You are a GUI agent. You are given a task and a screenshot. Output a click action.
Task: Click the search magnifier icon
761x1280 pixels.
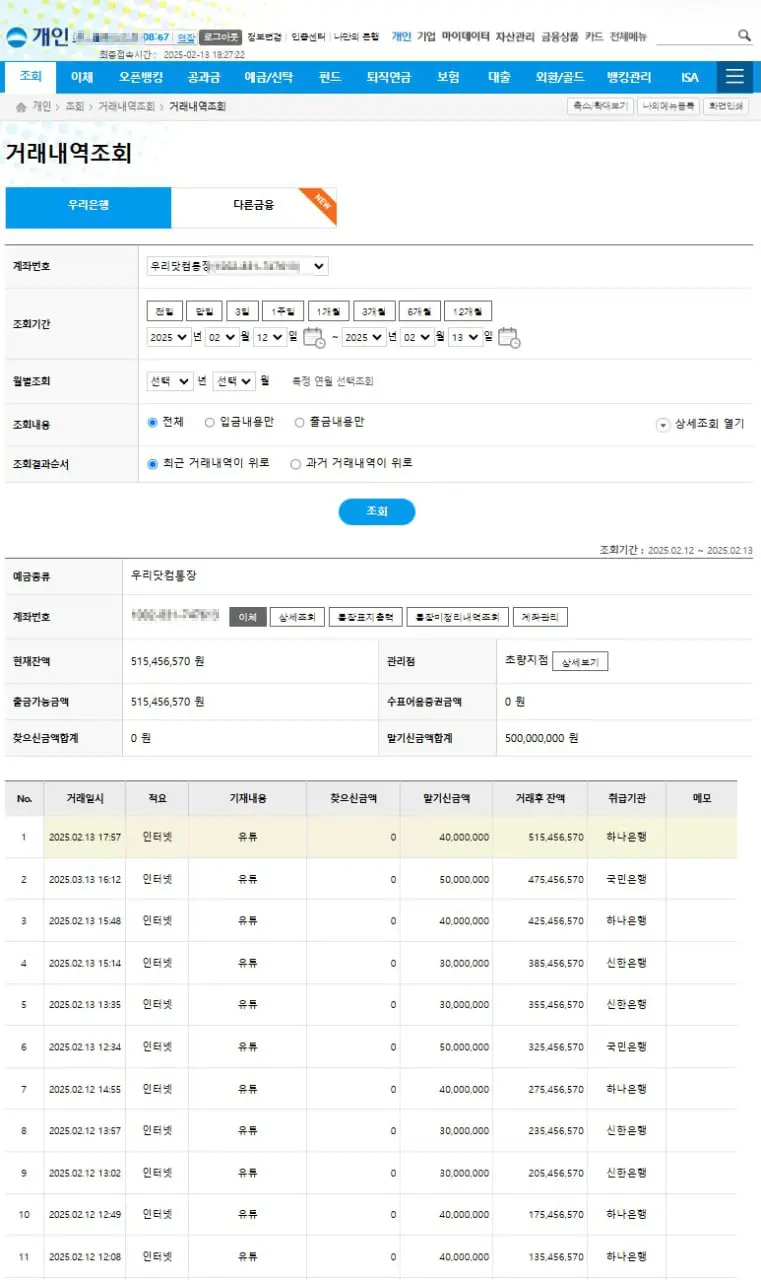point(744,35)
